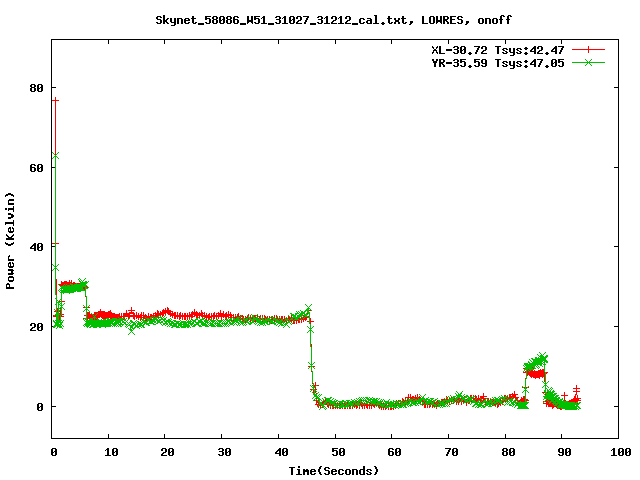
Task: Click legend entry YR-35.59 Tsys:47.05
Action: pyautogui.click(x=498, y=63)
